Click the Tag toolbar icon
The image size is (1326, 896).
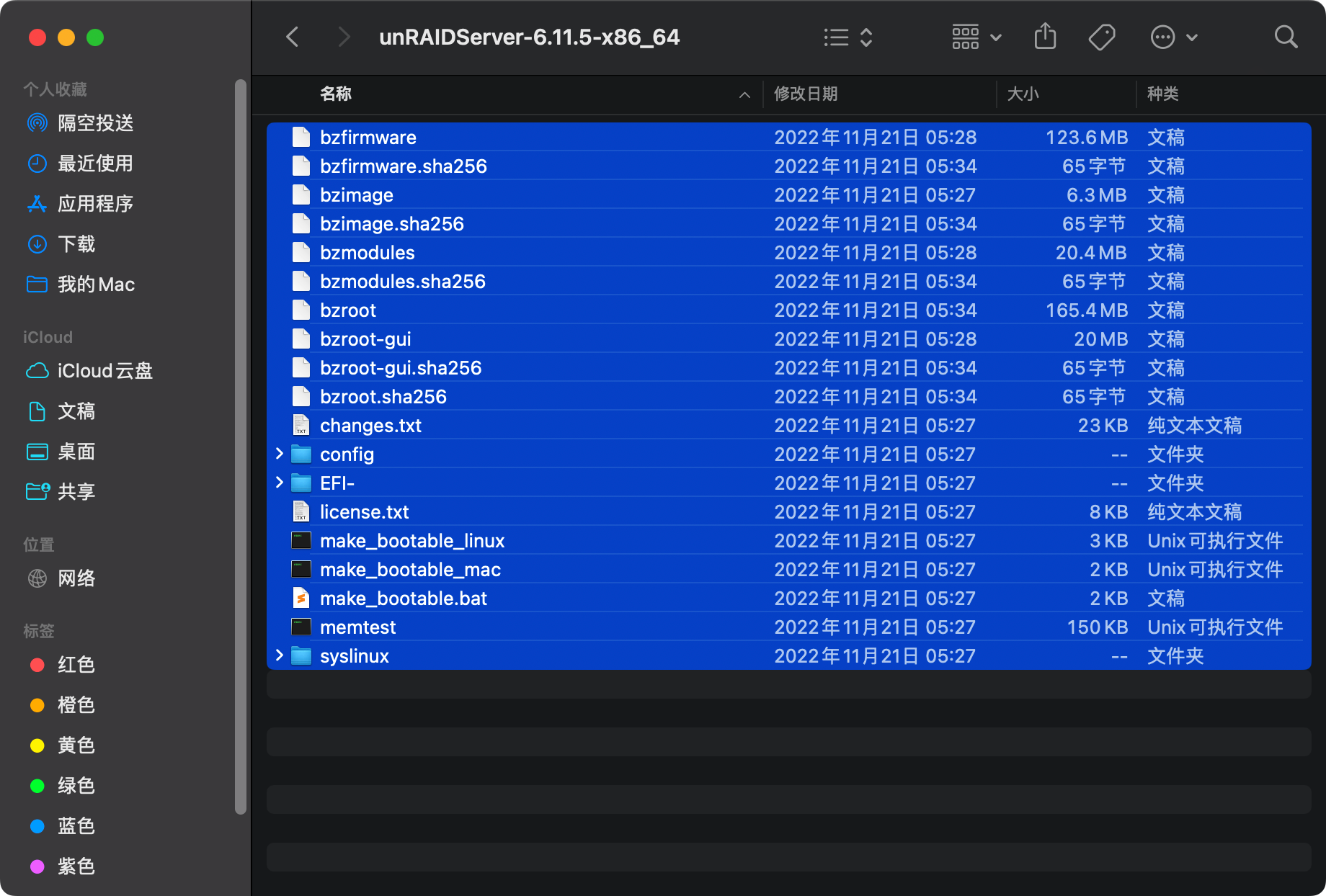[1102, 37]
